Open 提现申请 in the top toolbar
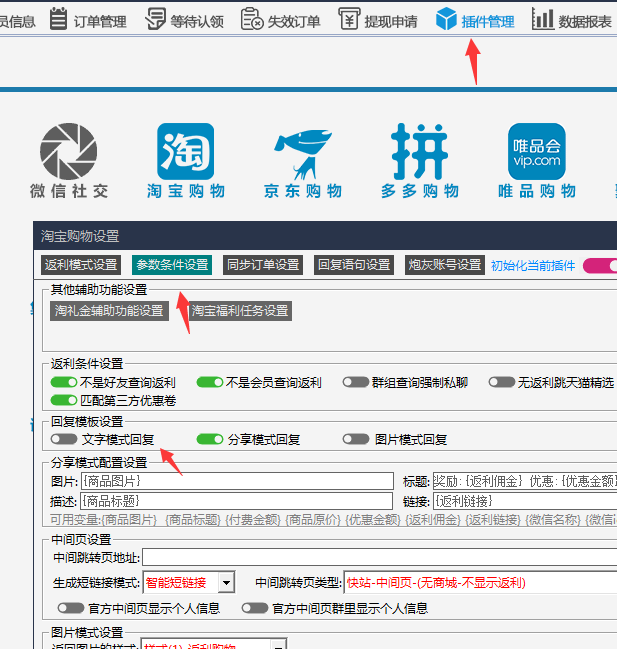This screenshot has height=649, width=617. [x=378, y=20]
